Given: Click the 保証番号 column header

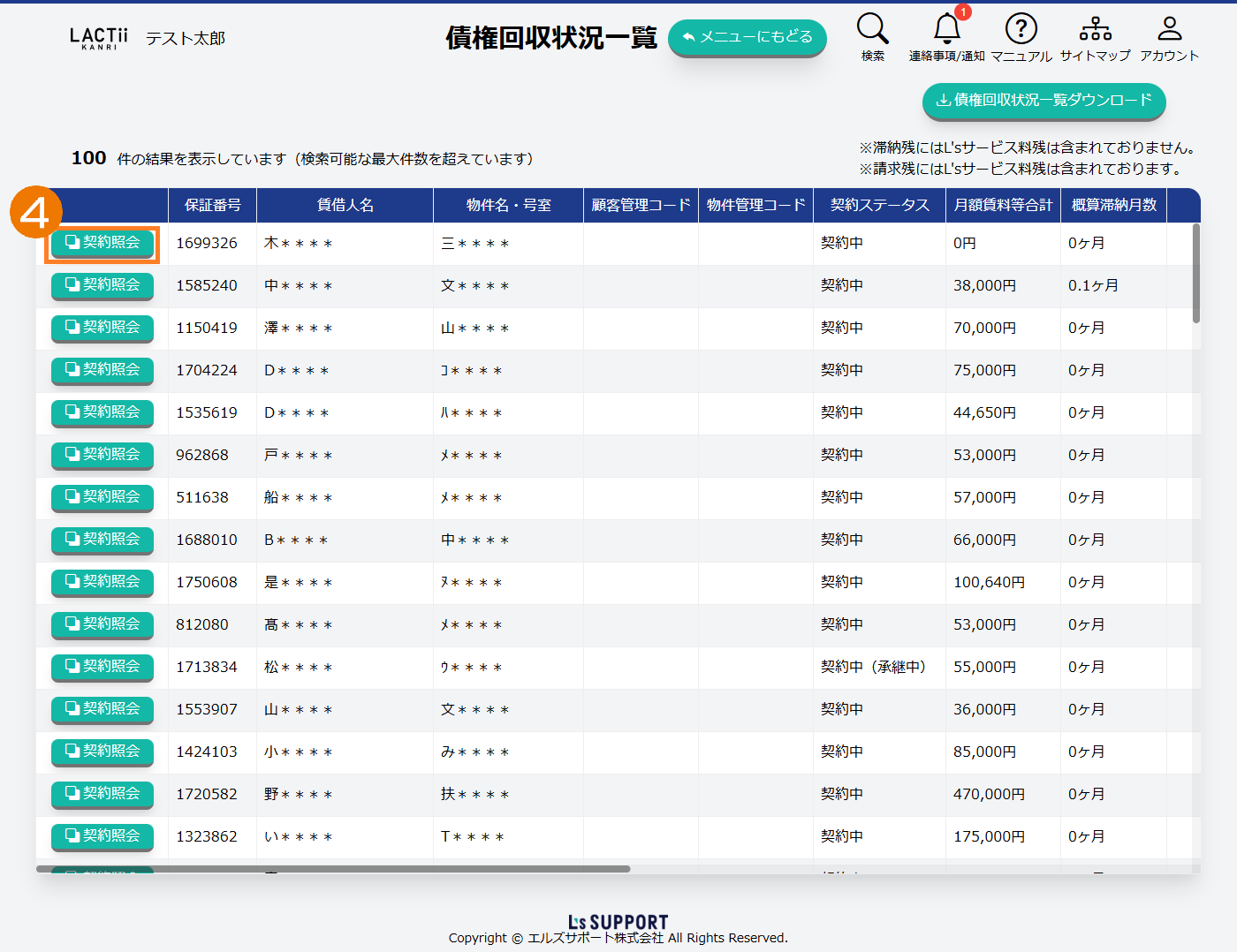Looking at the screenshot, I should pyautogui.click(x=212, y=205).
